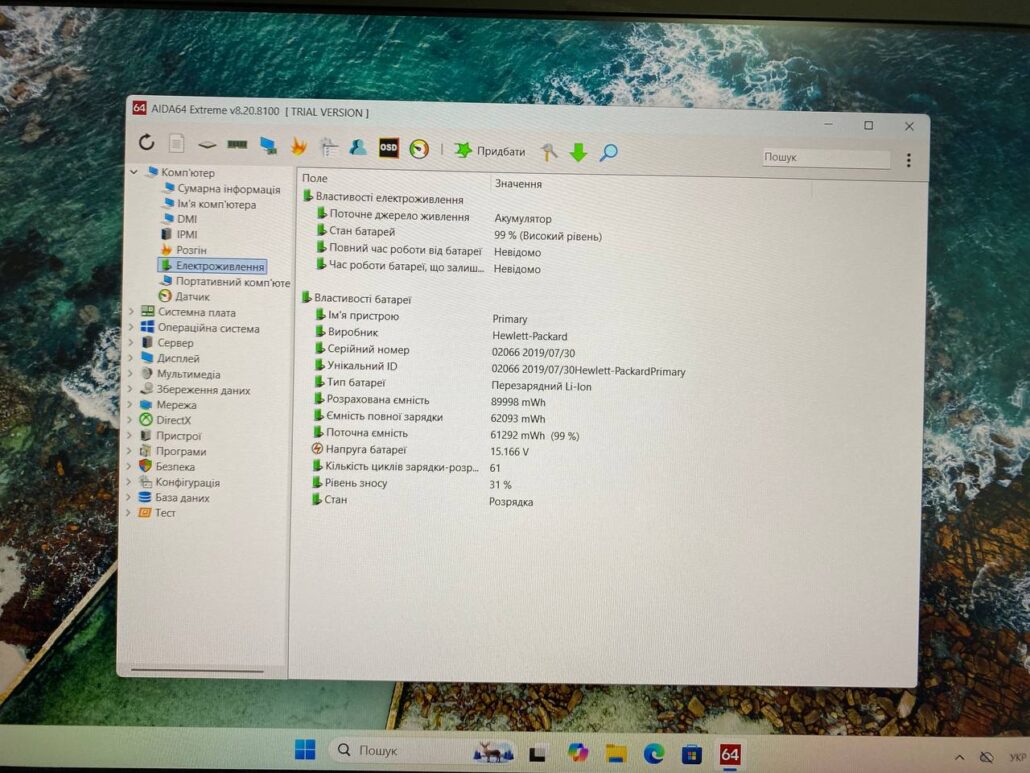Screen dimensions: 1030x773
Task: Open the gauge SensorPanel icon
Action: tap(419, 149)
